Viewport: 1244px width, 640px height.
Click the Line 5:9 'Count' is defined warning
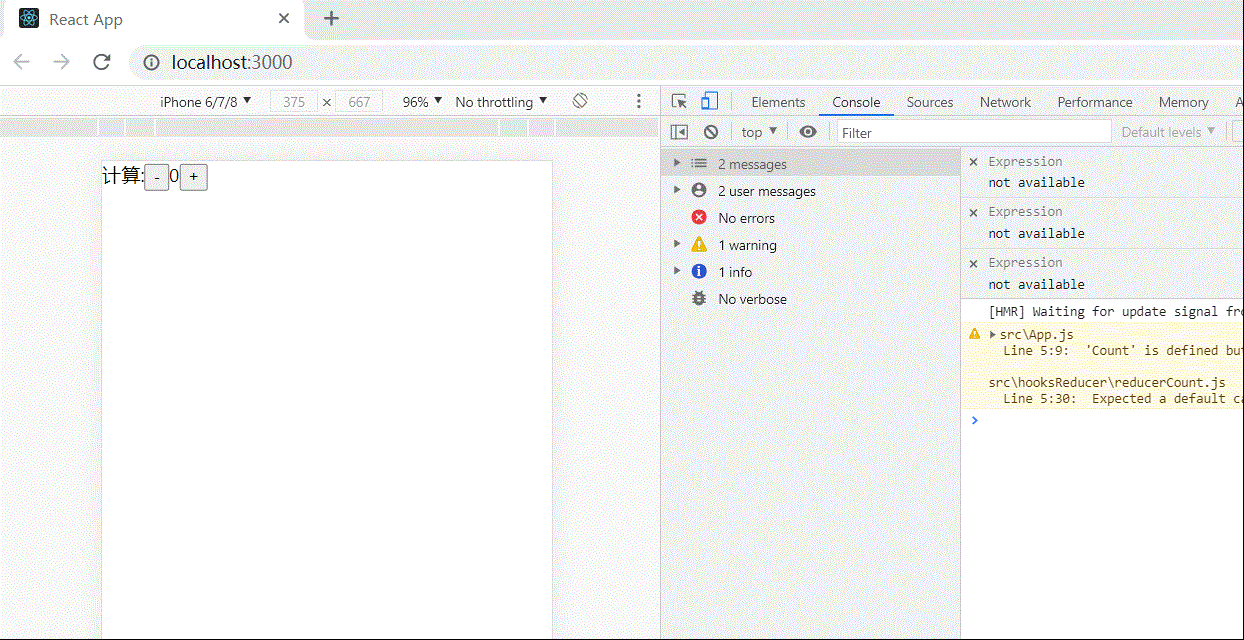1123,351
